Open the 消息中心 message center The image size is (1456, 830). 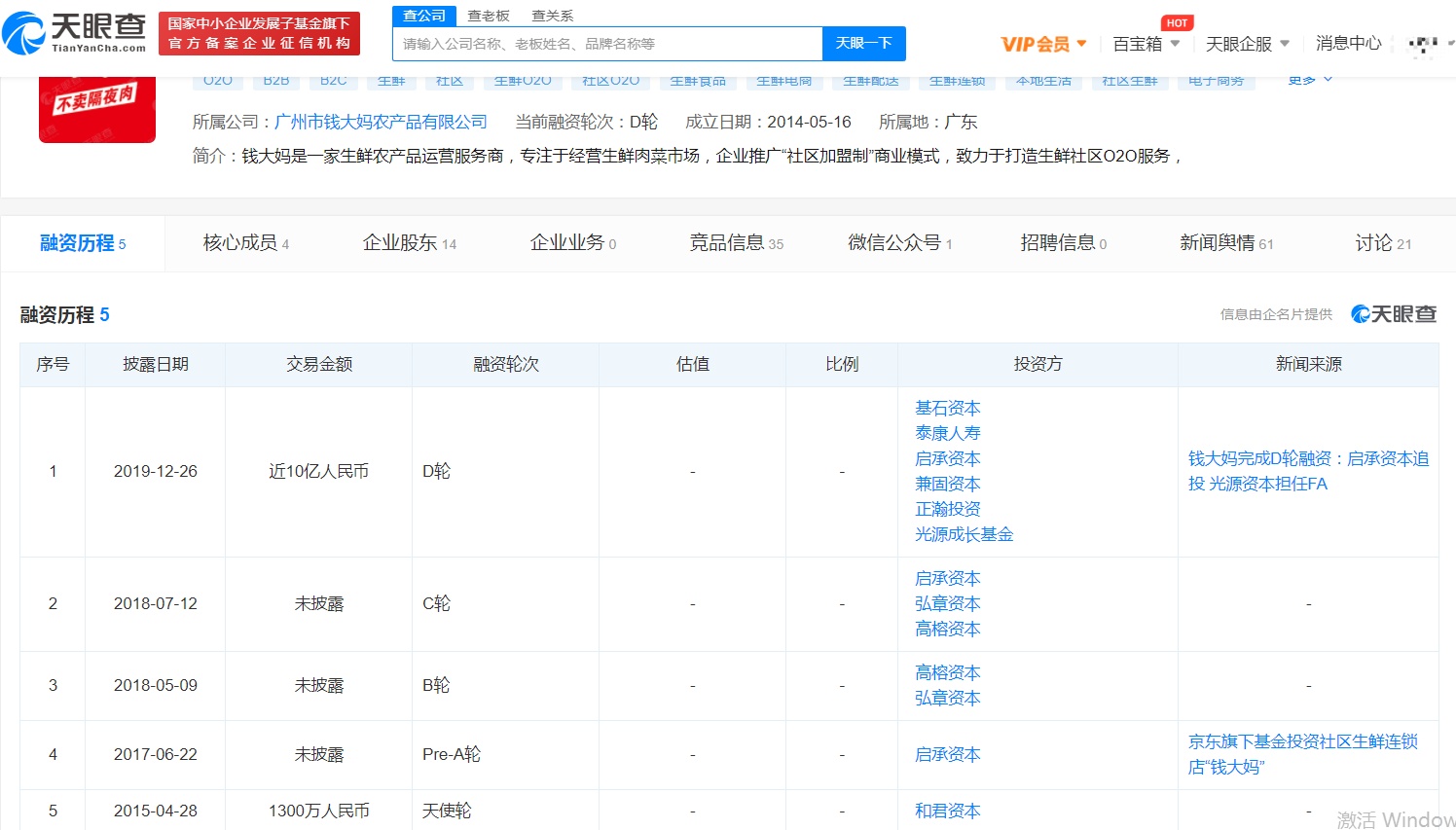1349,43
